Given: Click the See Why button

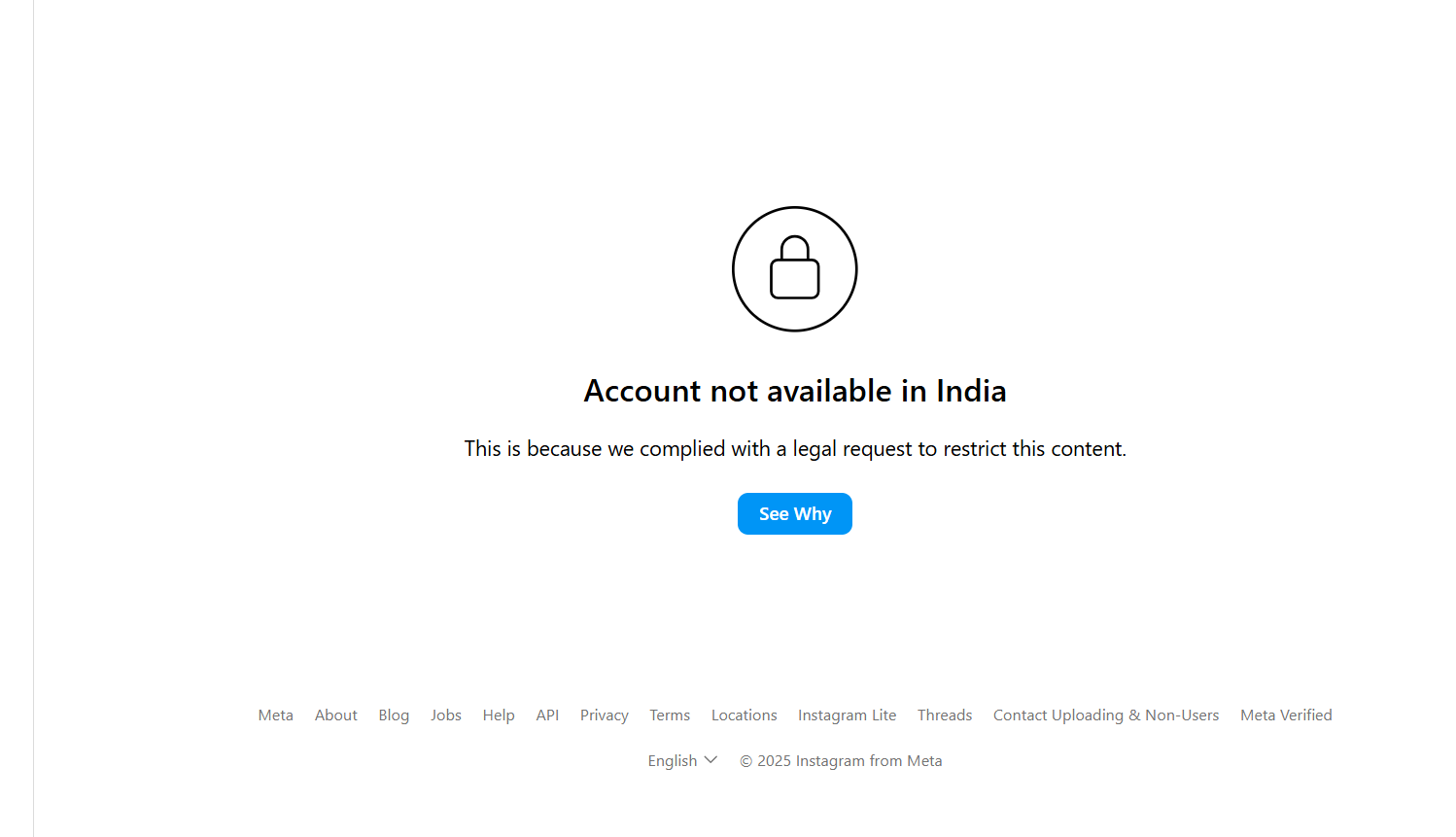Looking at the screenshot, I should 795,514.
